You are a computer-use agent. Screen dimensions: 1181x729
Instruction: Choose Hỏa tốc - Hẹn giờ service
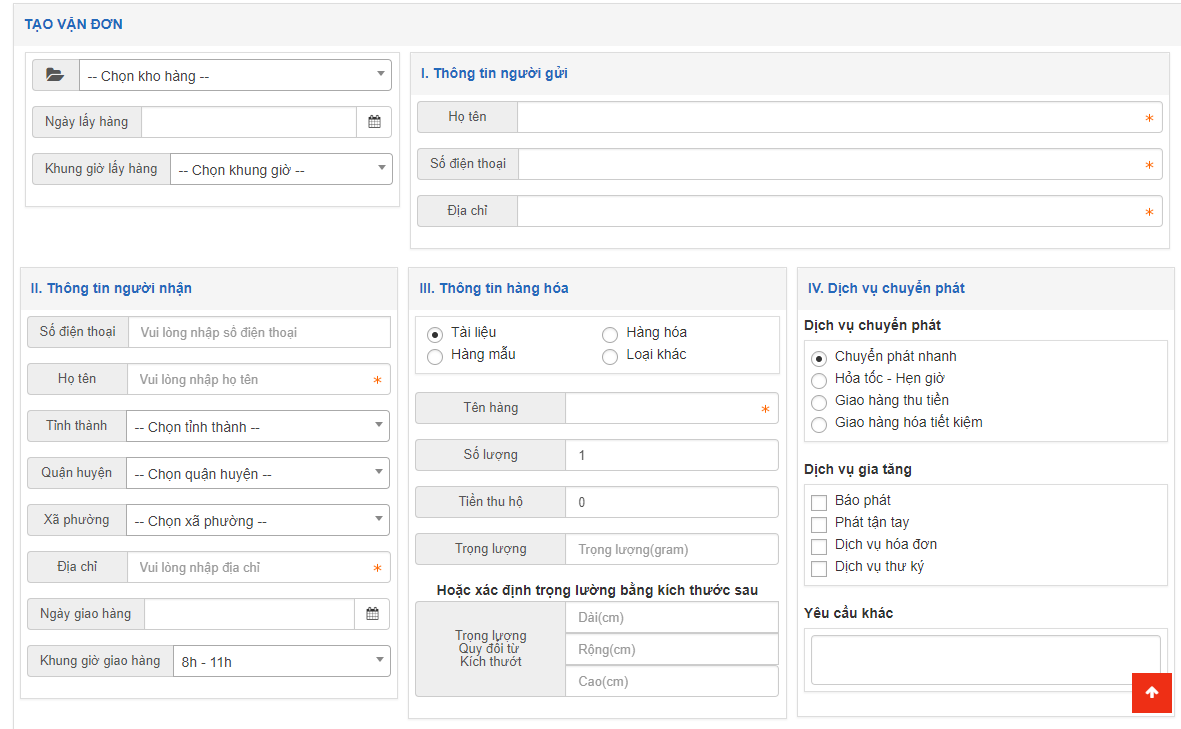[819, 380]
